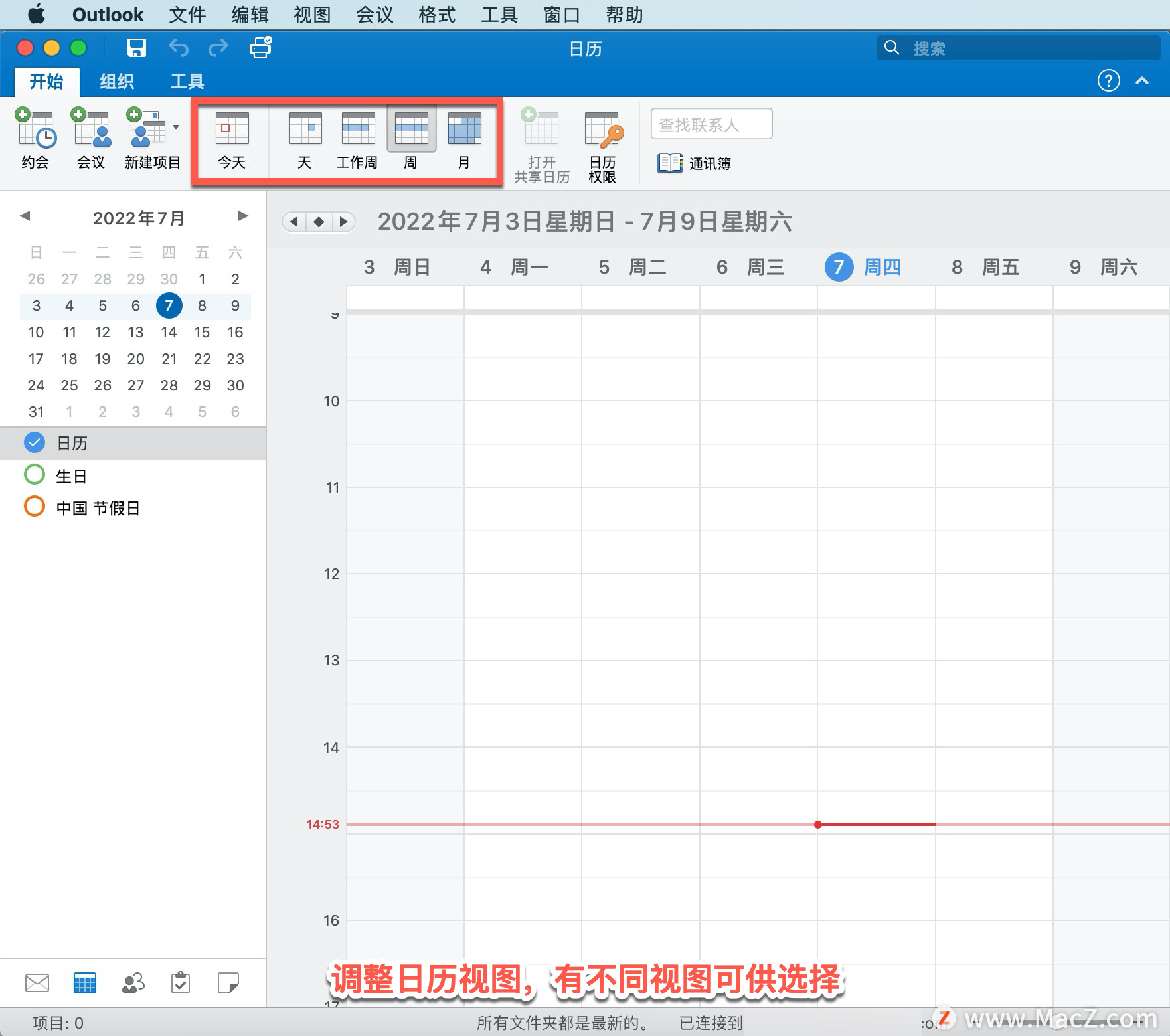The image size is (1170, 1036).
Task: Click the 查找联系人 search field
Action: point(711,124)
